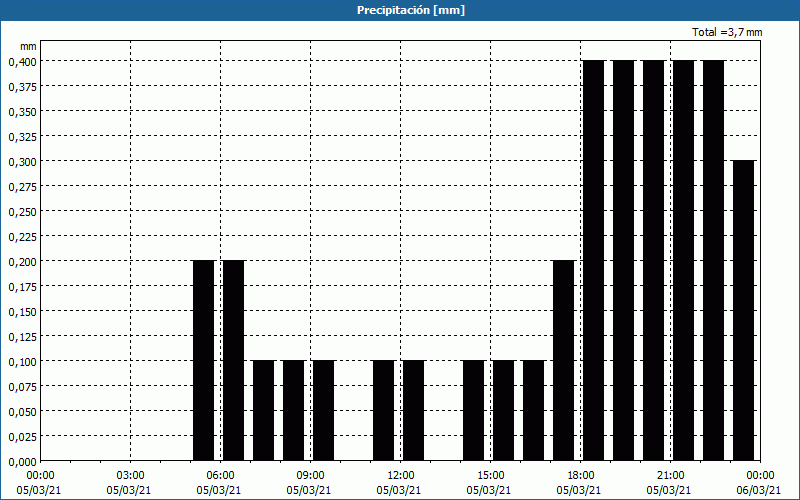The height and width of the screenshot is (500, 800).
Task: Select the 0,250 y-axis label
Action: 22,212
